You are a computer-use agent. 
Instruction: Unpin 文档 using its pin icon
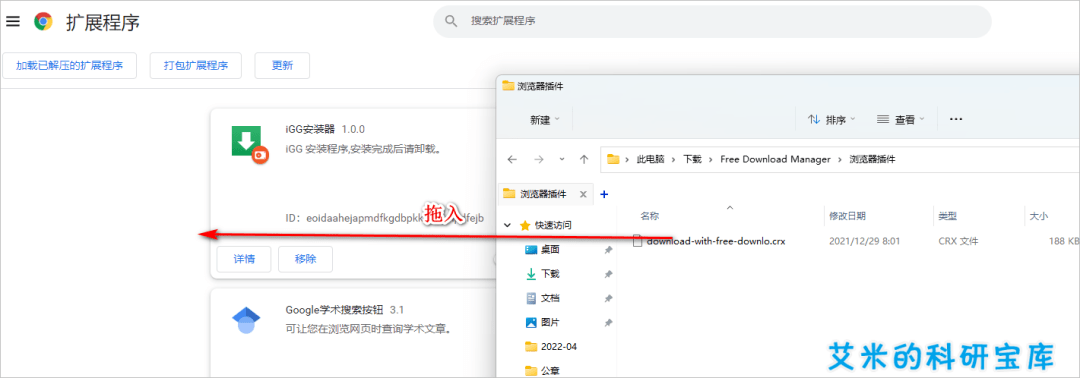(608, 298)
